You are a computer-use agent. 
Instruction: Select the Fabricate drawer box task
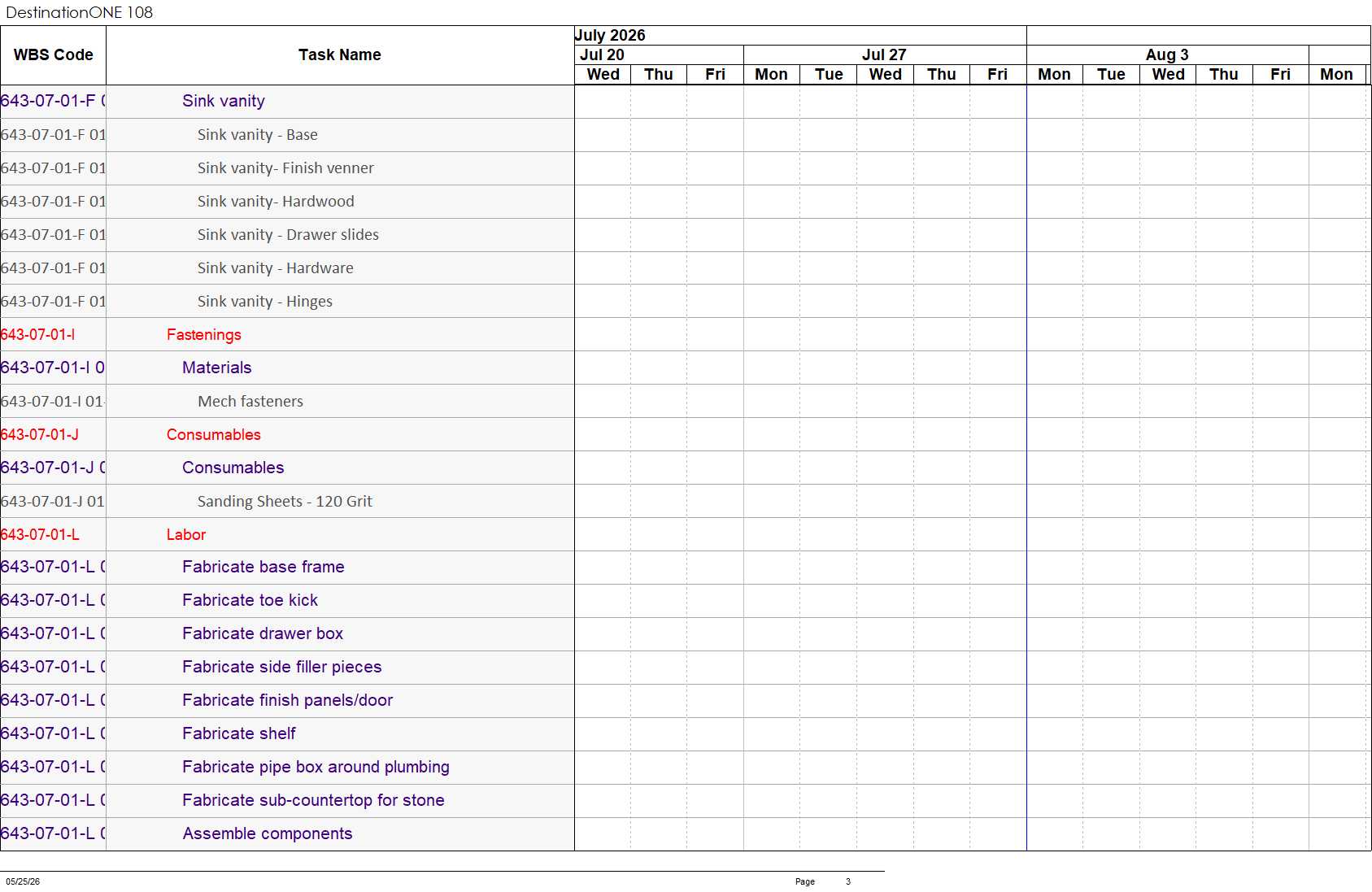coord(263,633)
